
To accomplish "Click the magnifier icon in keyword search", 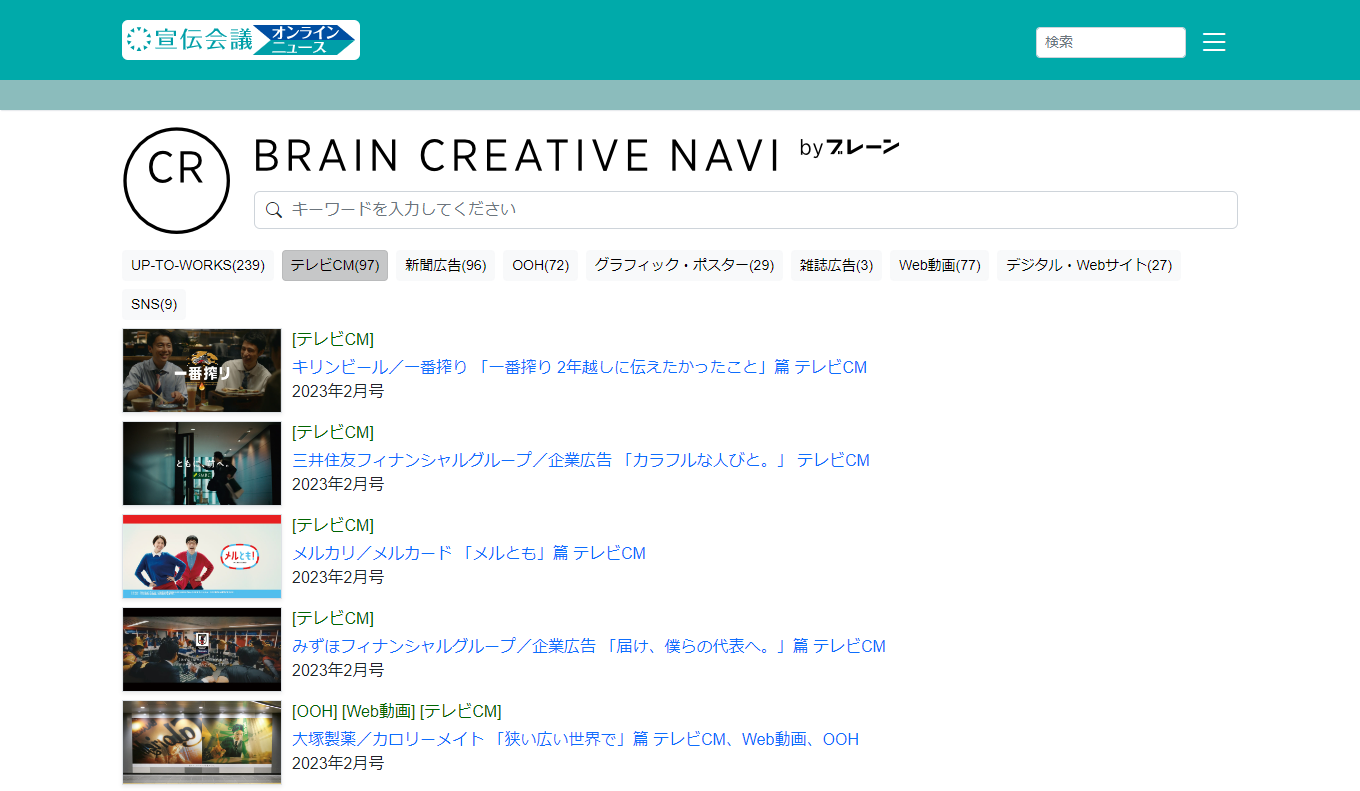I will pyautogui.click(x=274, y=210).
